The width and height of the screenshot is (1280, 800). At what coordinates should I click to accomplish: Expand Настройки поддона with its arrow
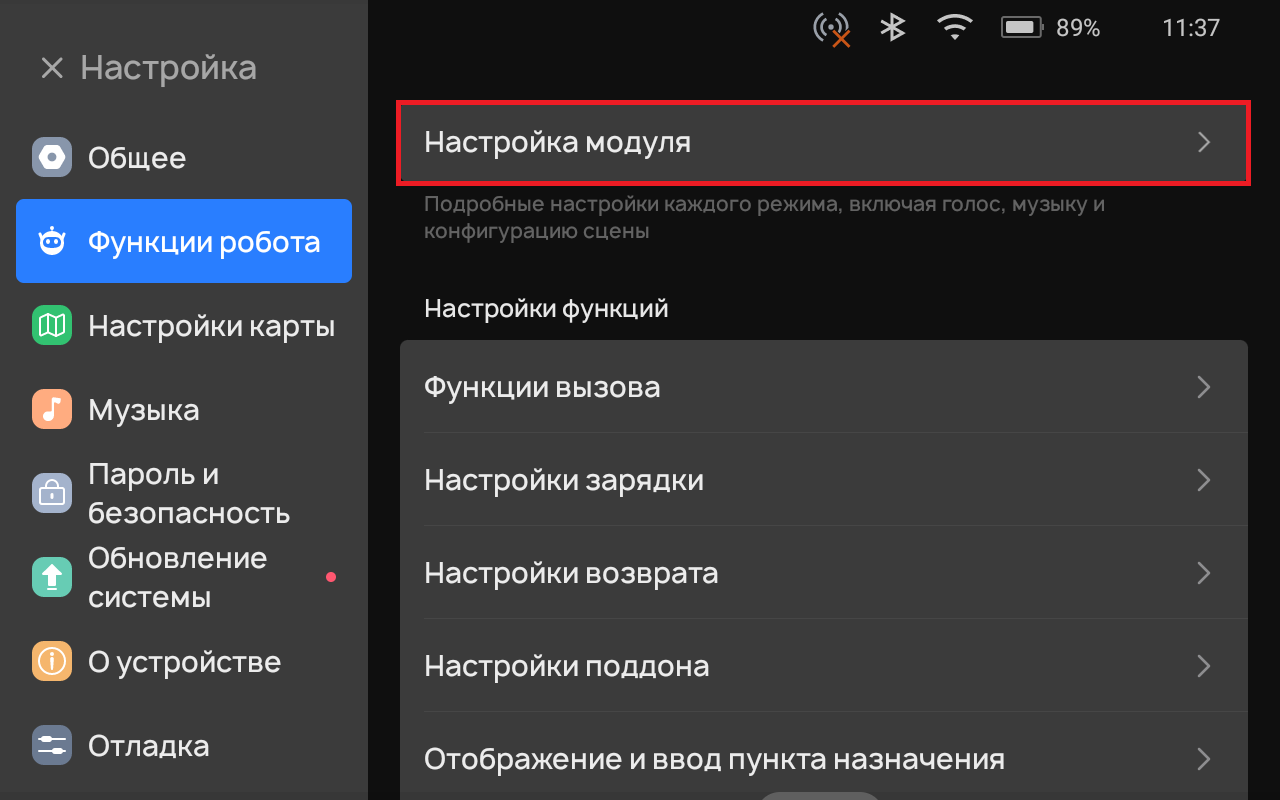point(1204,666)
